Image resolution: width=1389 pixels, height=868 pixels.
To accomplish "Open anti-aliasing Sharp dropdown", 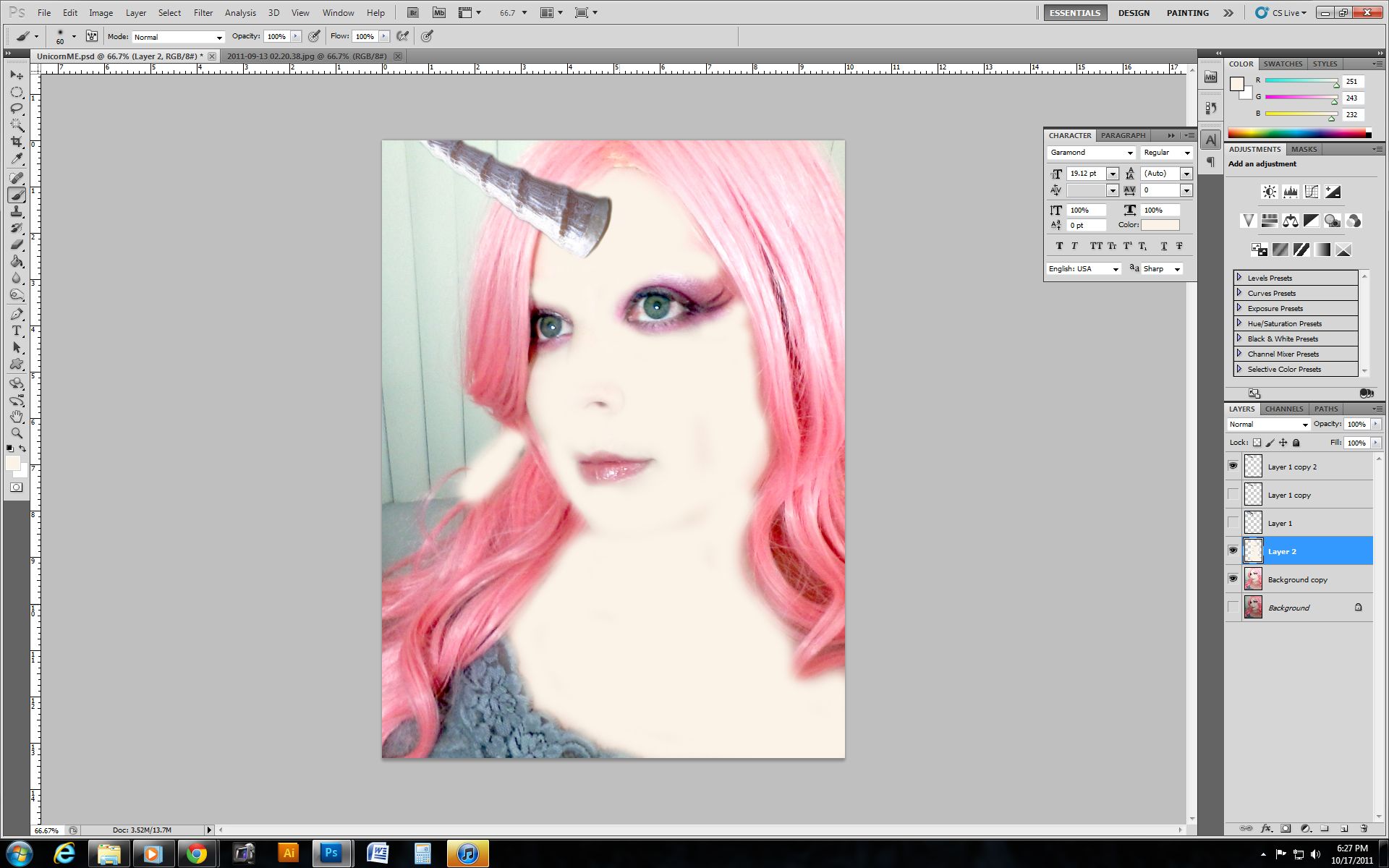I will coord(1162,269).
